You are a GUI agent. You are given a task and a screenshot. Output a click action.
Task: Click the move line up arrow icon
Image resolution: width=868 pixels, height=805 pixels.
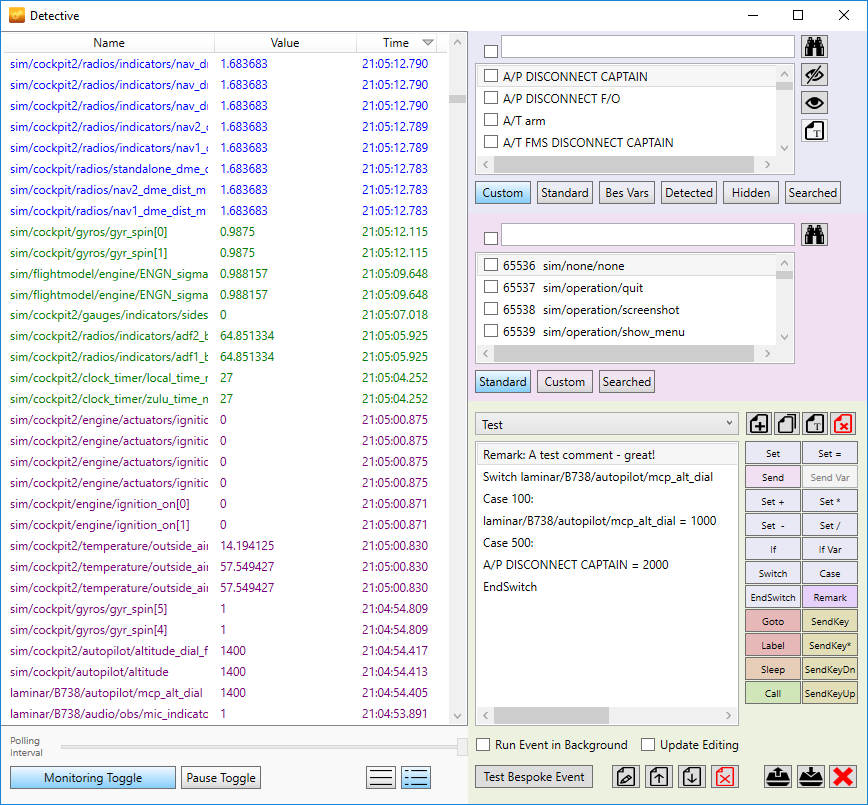[658, 777]
